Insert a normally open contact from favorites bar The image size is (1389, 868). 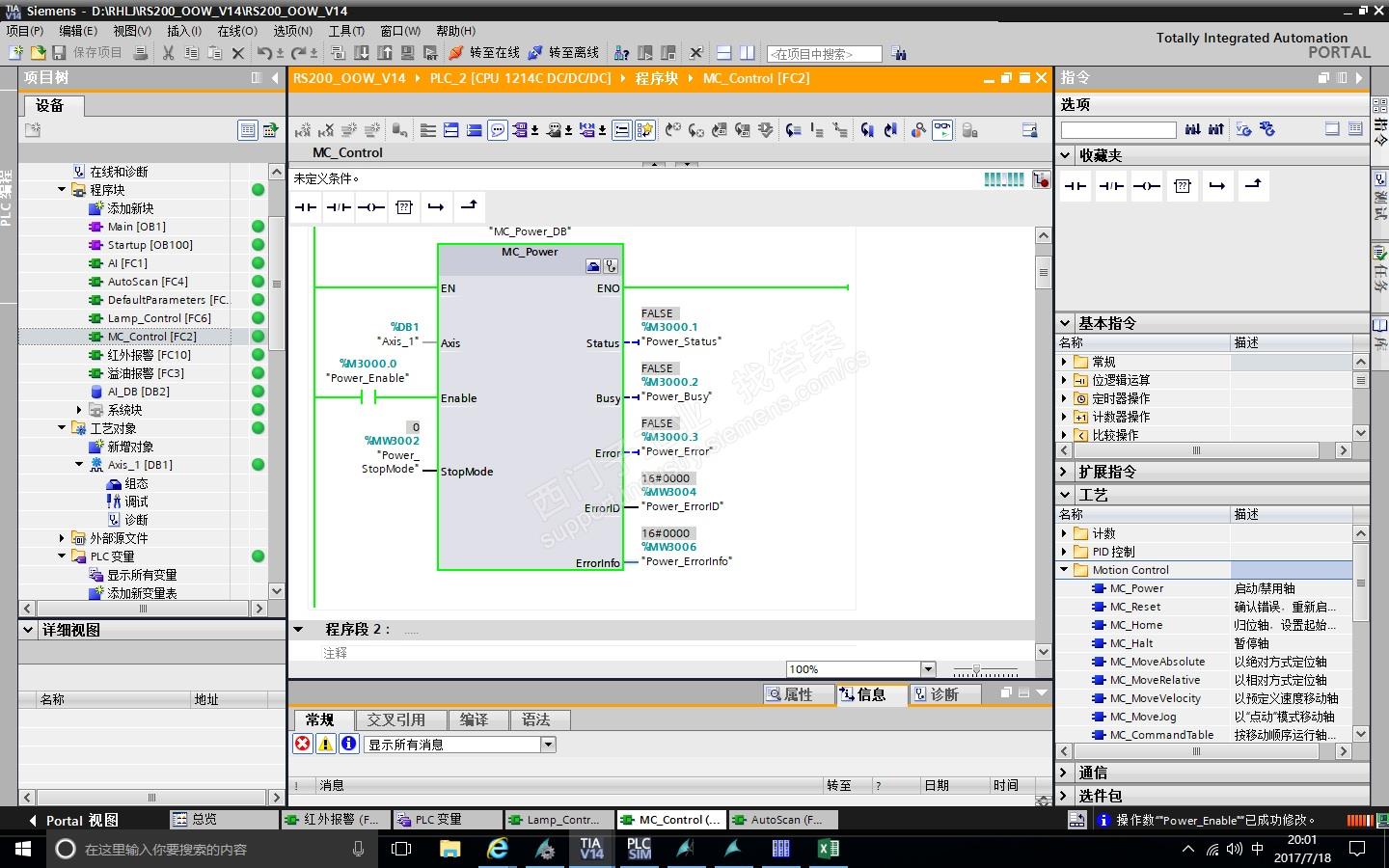pos(306,206)
